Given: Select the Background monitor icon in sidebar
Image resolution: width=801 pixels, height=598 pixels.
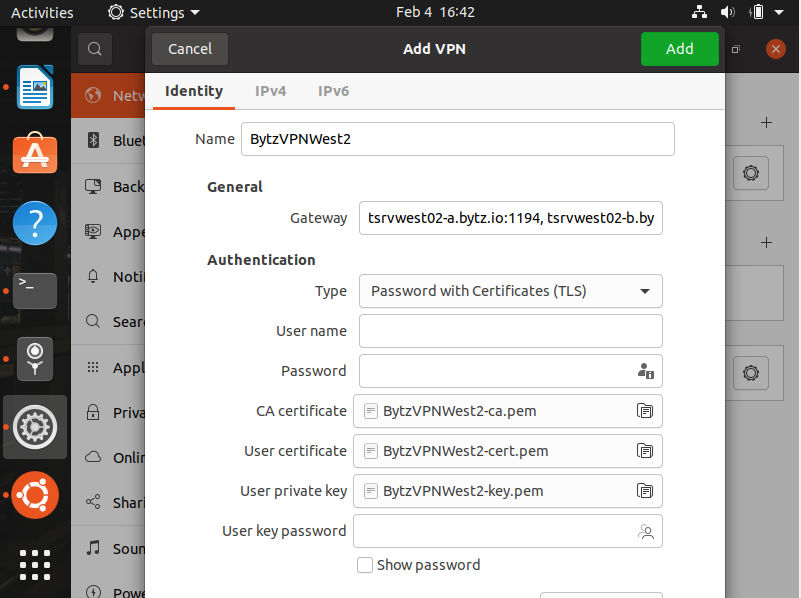Looking at the screenshot, I should pyautogui.click(x=93, y=186).
